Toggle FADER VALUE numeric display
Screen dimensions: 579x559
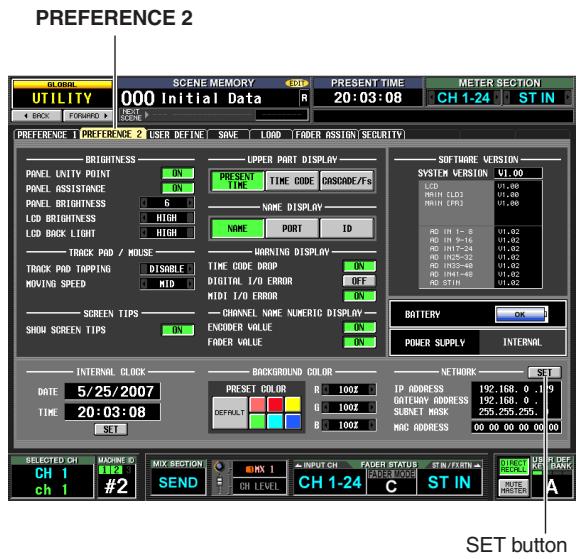[x=359, y=342]
